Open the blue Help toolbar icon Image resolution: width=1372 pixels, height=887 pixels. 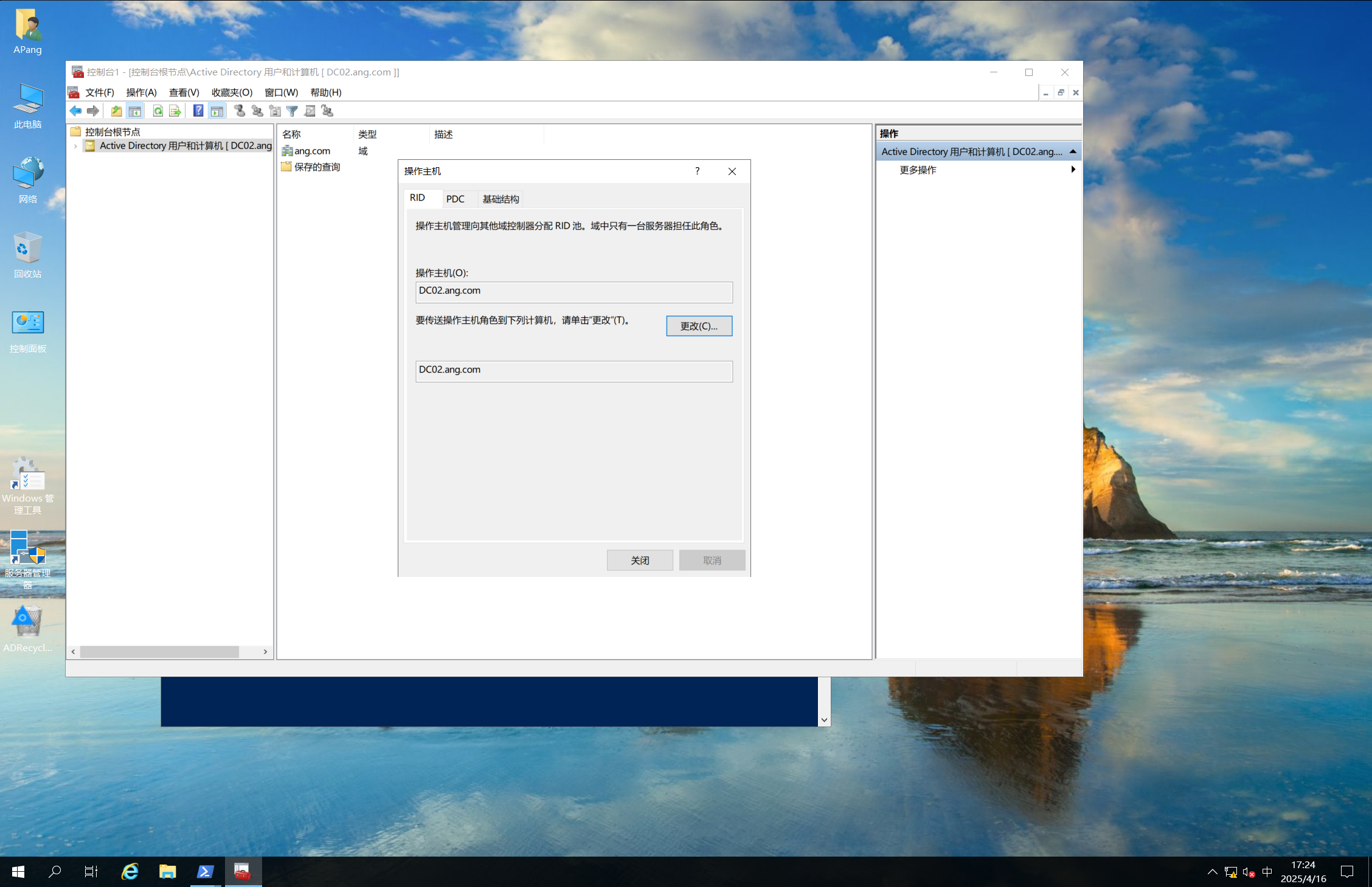tap(198, 111)
